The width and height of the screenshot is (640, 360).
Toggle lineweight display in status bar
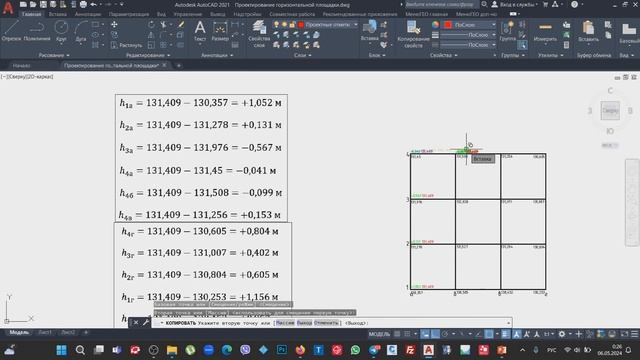(506, 334)
